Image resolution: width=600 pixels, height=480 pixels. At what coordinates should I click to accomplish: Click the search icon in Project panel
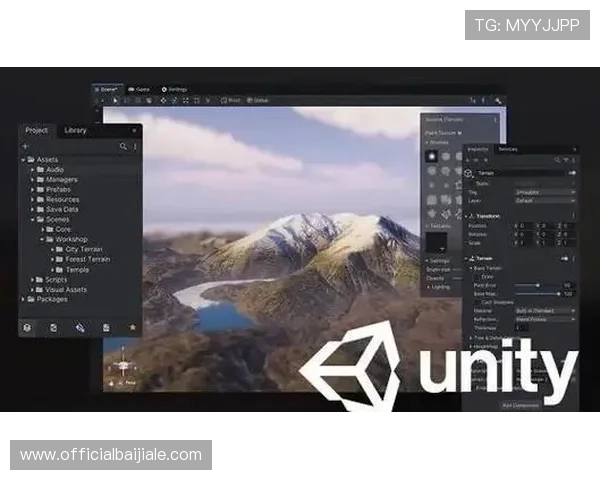pos(123,146)
